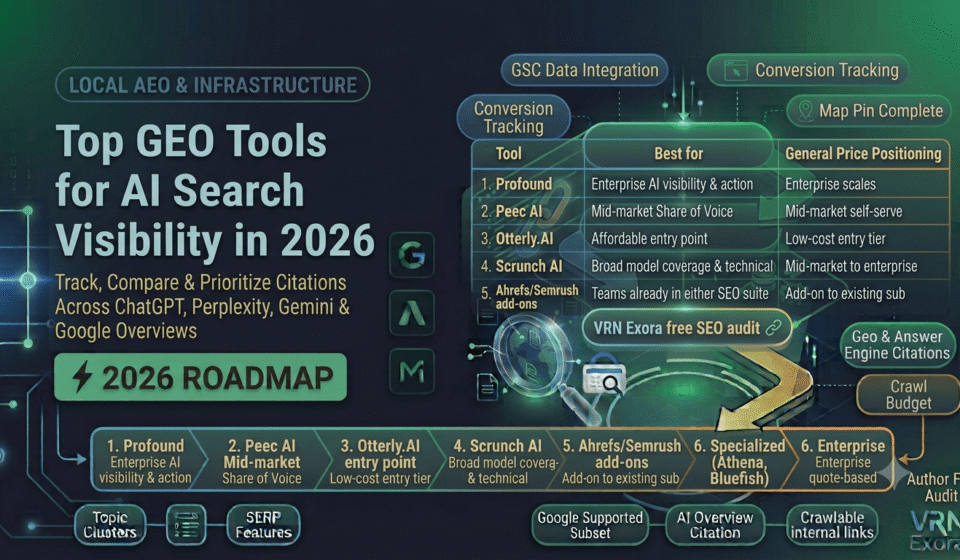
Task: Select the GSC Data Integration pill
Action: [585, 70]
